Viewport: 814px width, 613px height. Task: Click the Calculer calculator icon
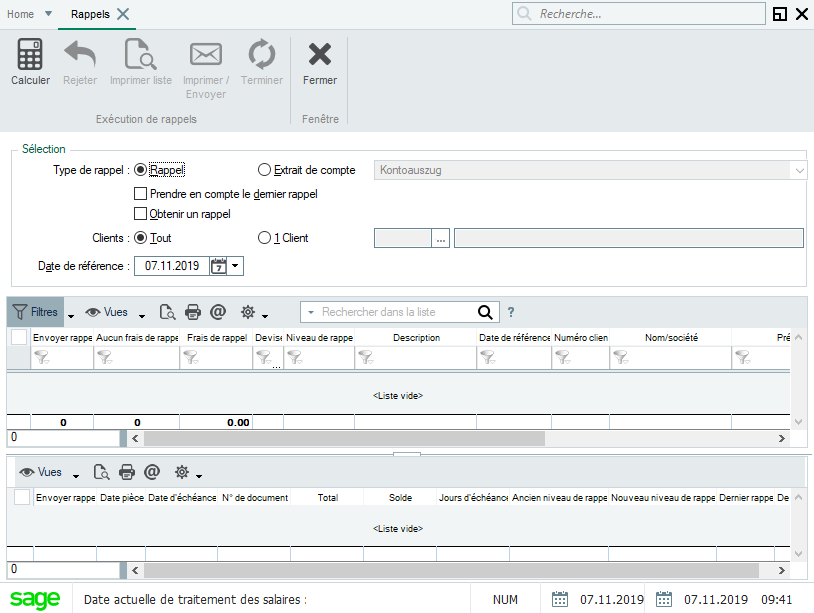(x=30, y=55)
